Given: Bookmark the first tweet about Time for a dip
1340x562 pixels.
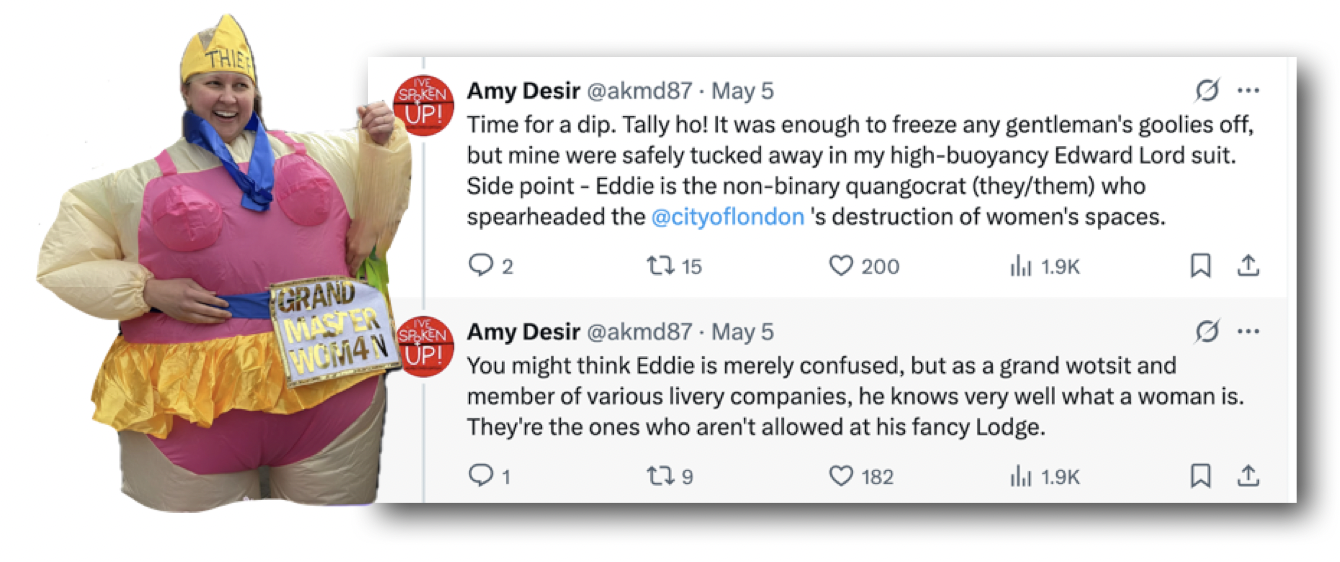Looking at the screenshot, I should click(1201, 266).
